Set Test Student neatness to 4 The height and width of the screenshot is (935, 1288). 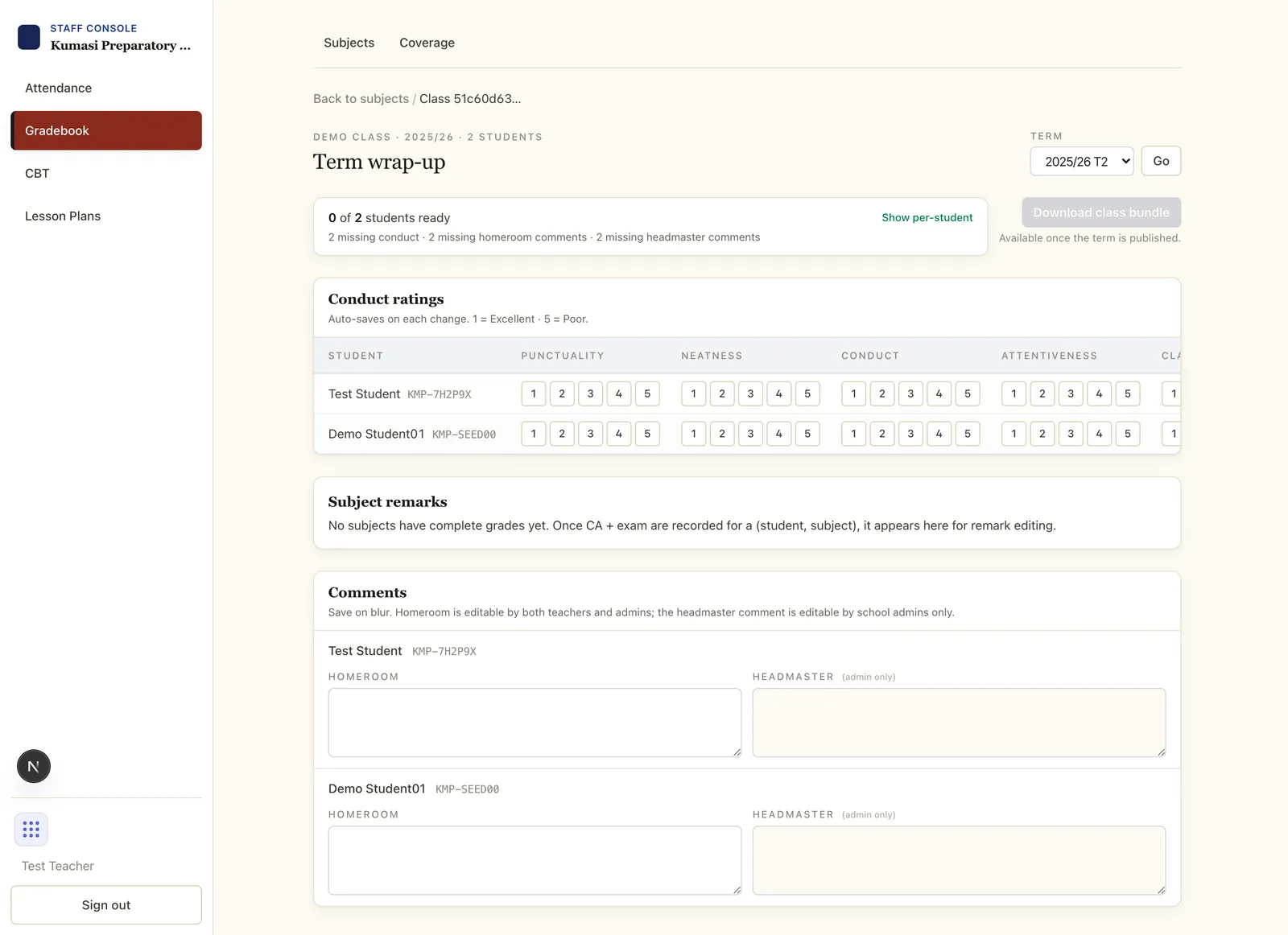click(779, 393)
